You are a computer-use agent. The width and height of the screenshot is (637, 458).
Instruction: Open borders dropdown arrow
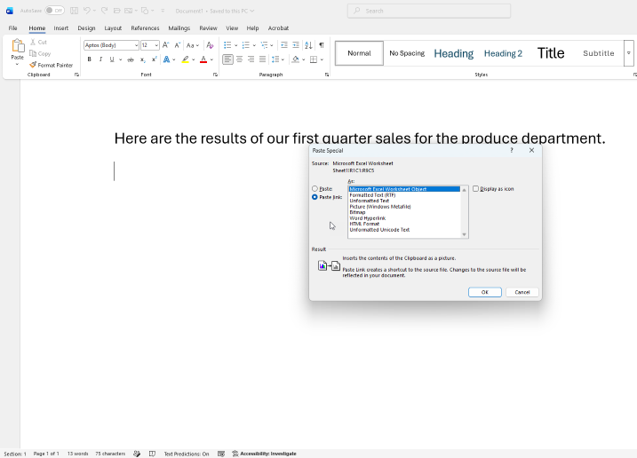322,60
